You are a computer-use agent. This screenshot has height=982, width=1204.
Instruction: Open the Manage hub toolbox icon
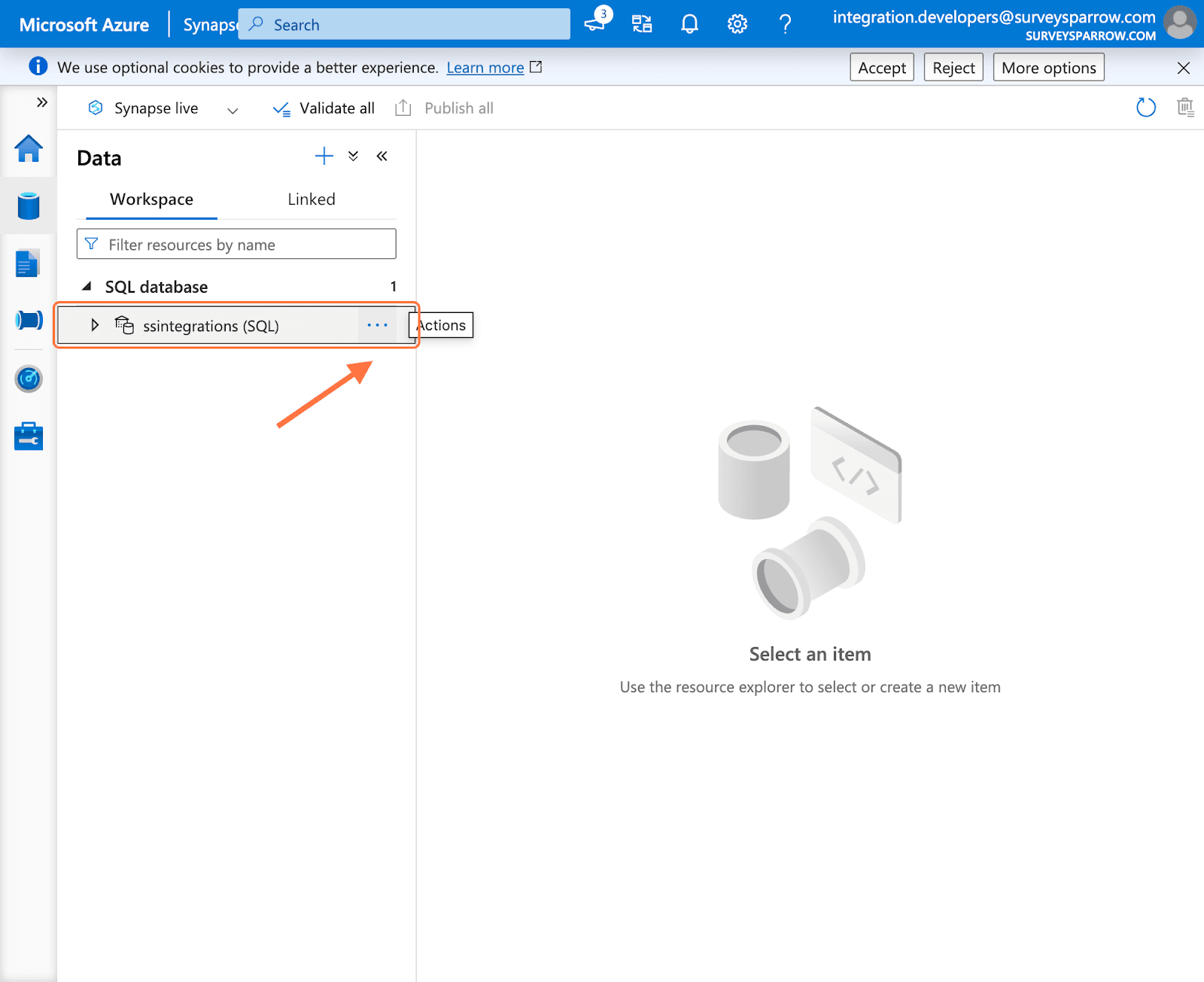[x=29, y=436]
